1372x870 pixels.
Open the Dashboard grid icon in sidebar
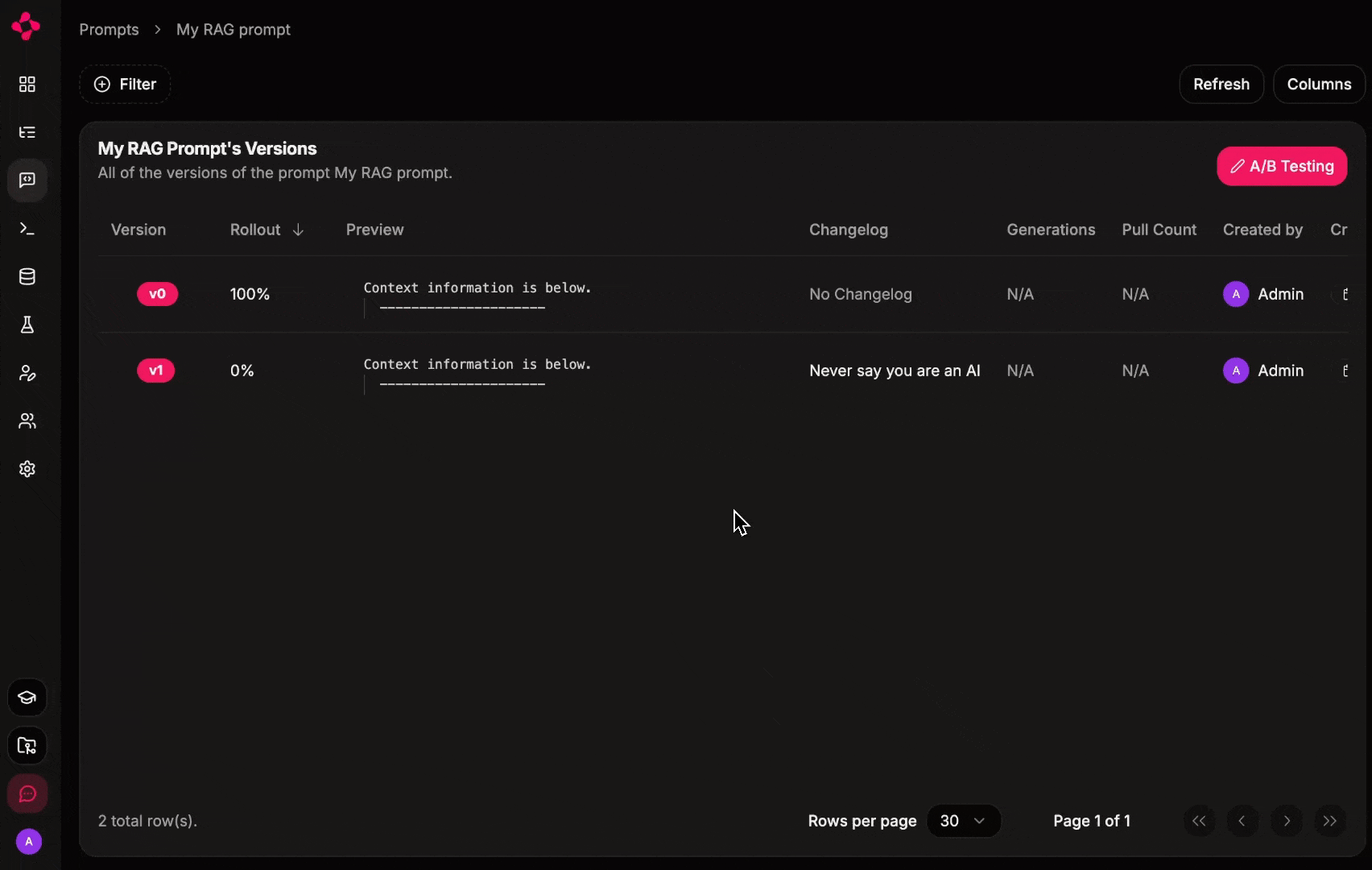pos(27,84)
